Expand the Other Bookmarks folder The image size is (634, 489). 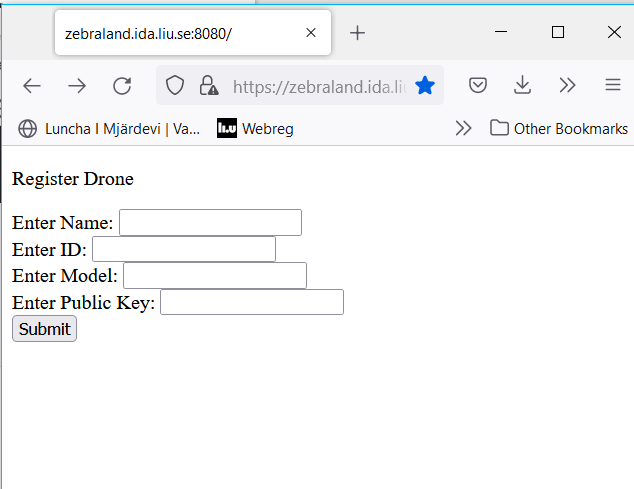tap(559, 129)
